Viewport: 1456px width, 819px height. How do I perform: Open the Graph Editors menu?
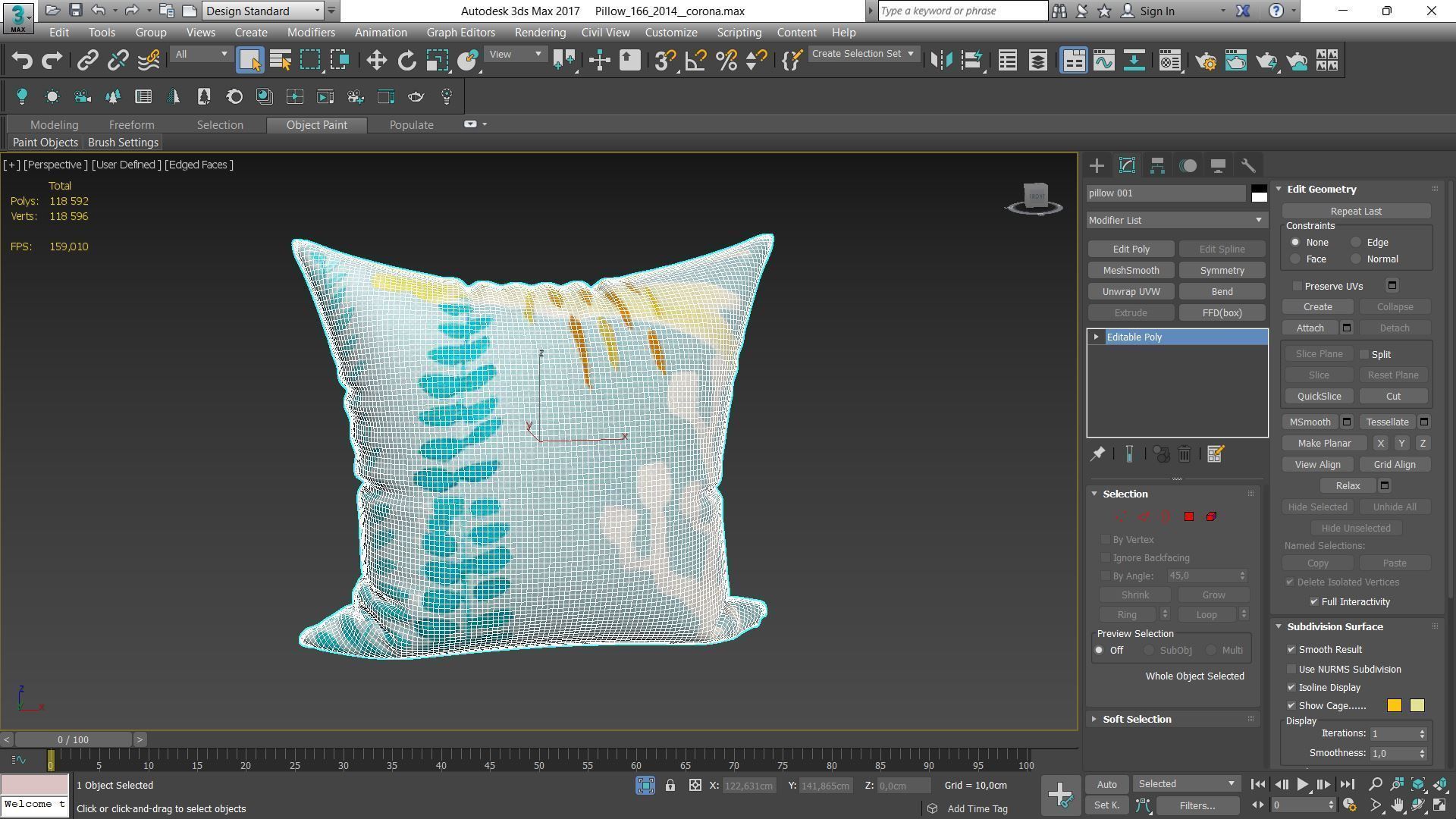[460, 33]
